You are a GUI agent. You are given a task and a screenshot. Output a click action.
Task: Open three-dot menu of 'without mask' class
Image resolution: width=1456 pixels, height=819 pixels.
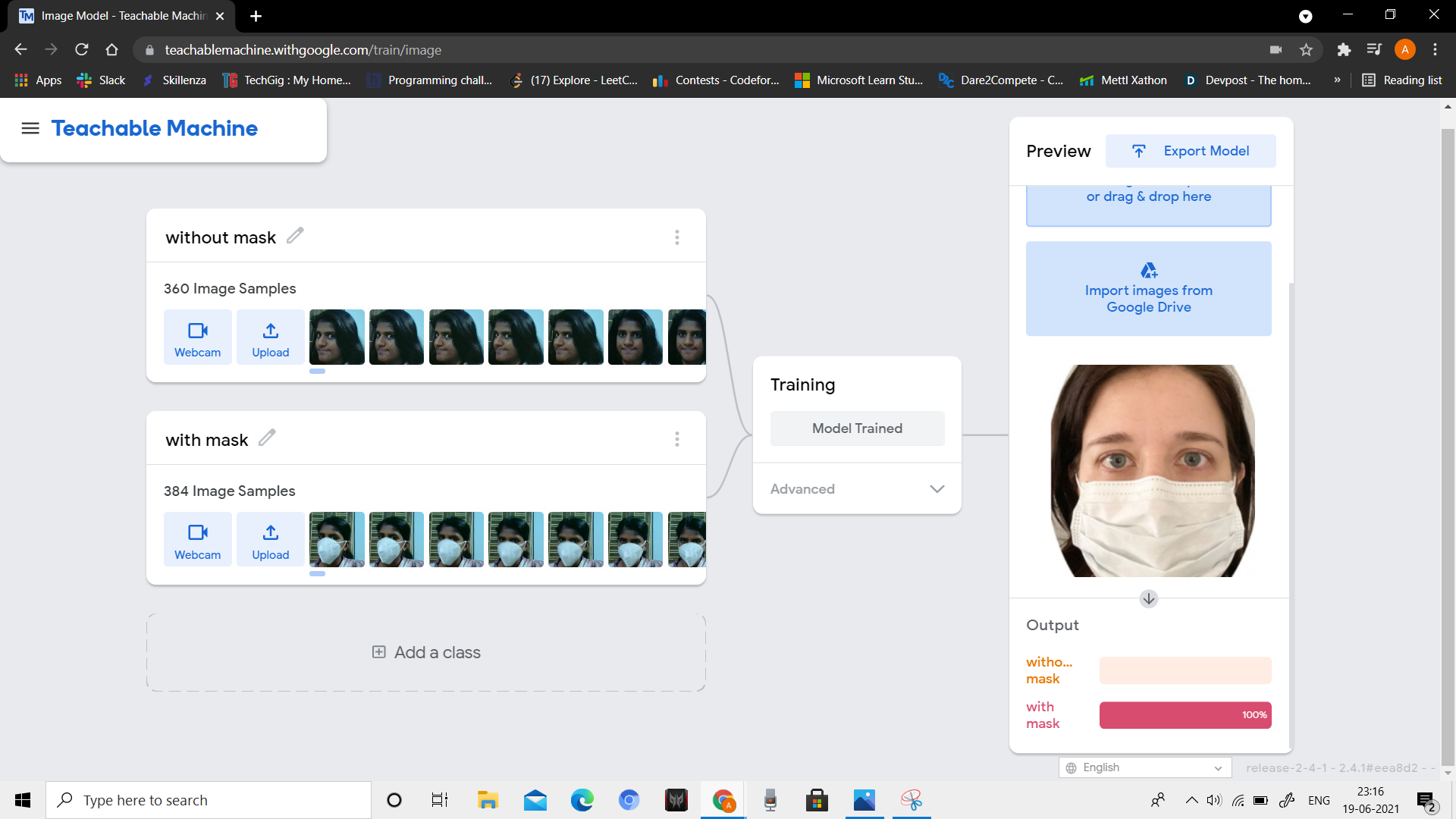coord(676,237)
